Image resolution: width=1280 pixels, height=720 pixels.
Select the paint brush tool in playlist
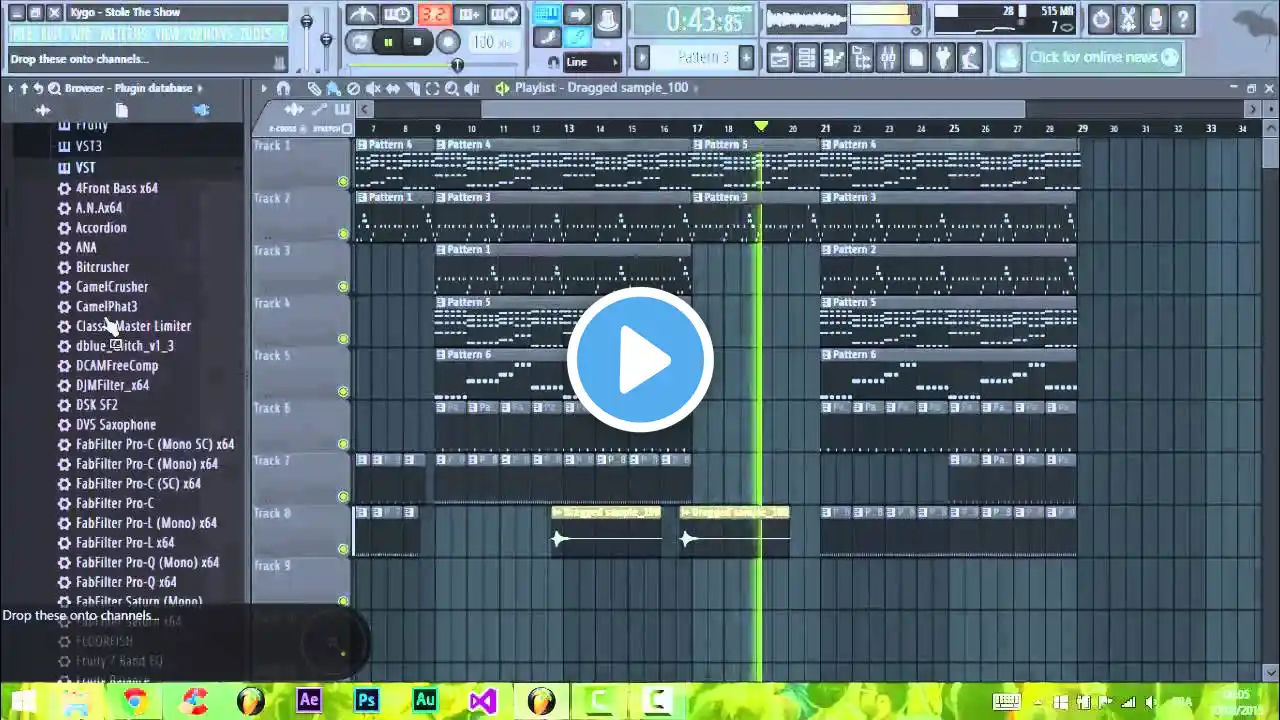coord(334,88)
